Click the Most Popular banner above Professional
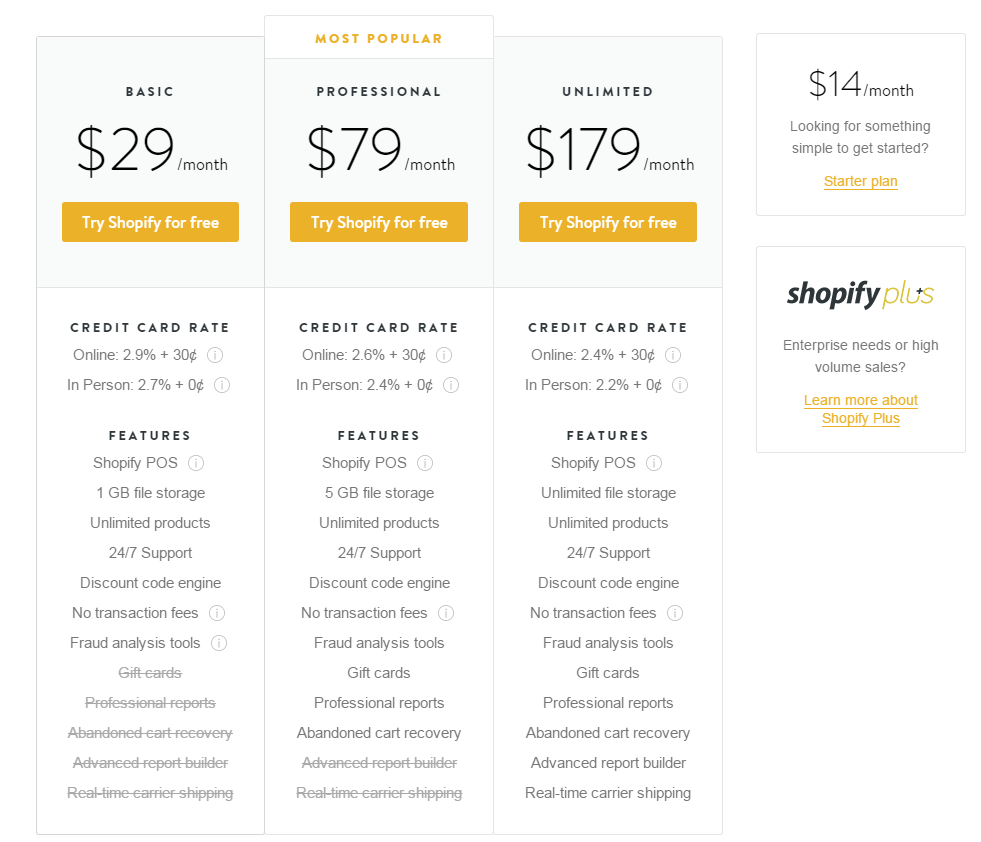 pos(379,38)
